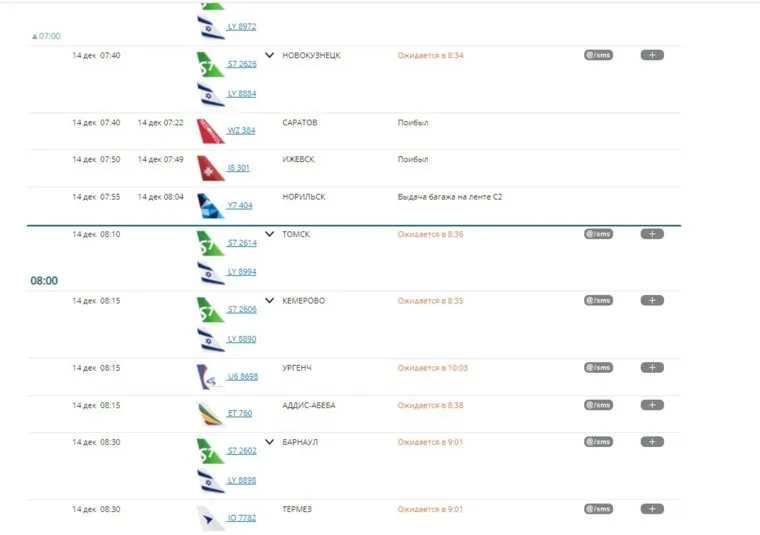Click Ethiopian Airlines logo beside ET 760
Image resolution: width=760 pixels, height=535 pixels.
point(210,413)
